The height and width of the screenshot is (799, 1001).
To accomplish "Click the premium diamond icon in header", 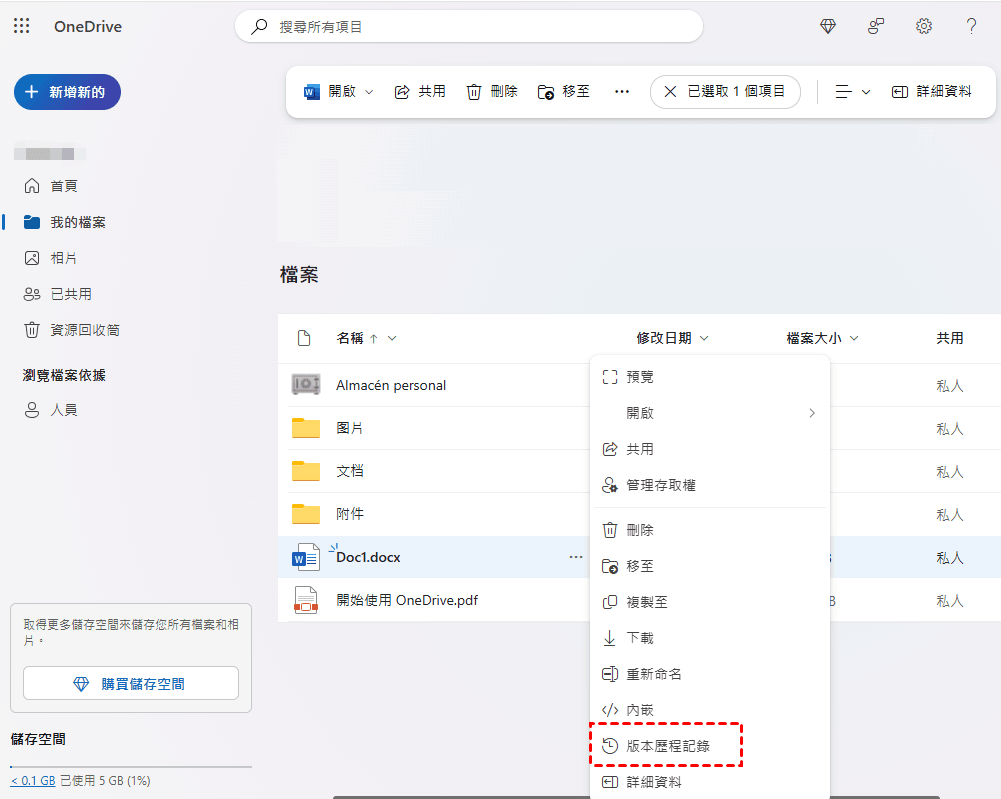I will point(827,26).
